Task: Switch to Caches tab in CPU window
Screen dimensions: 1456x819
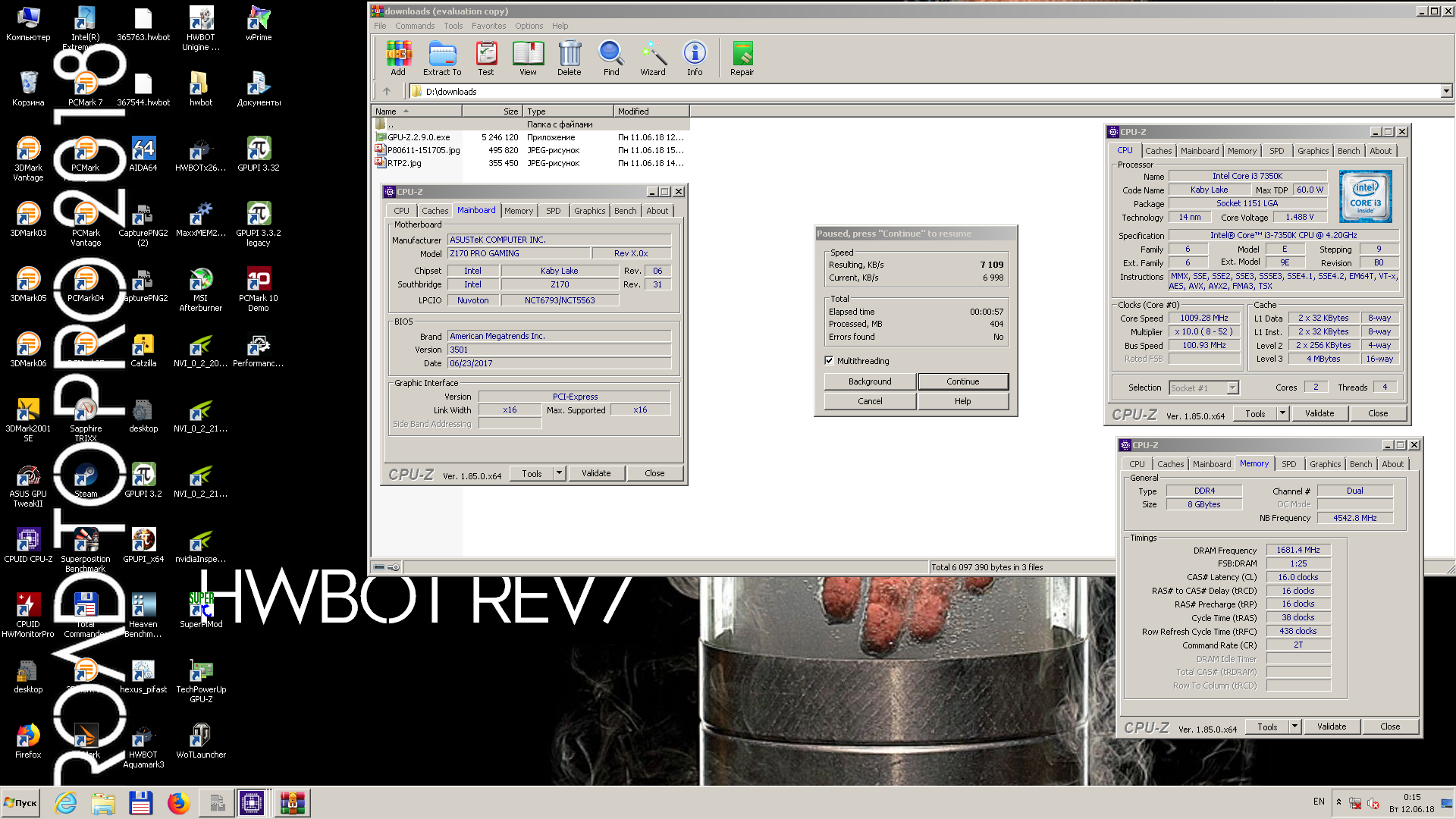Action: (x=1159, y=151)
